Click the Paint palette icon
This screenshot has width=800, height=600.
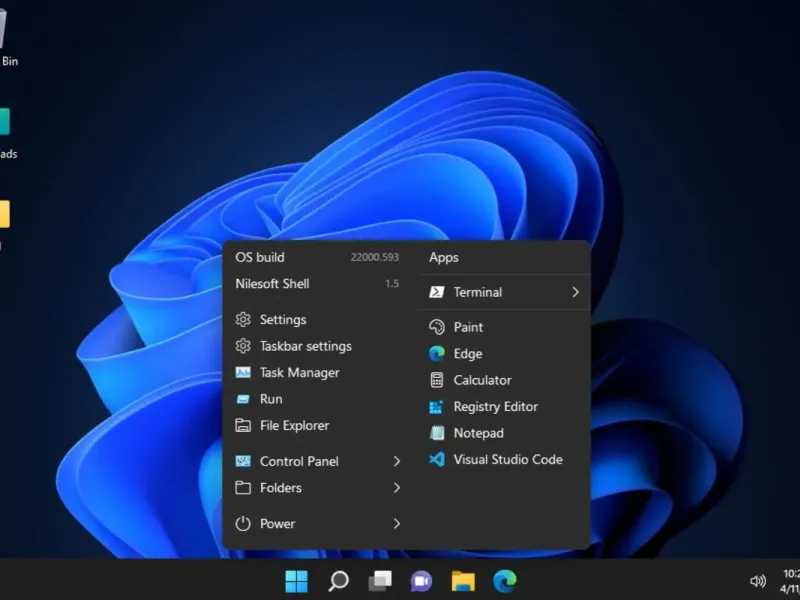437,327
